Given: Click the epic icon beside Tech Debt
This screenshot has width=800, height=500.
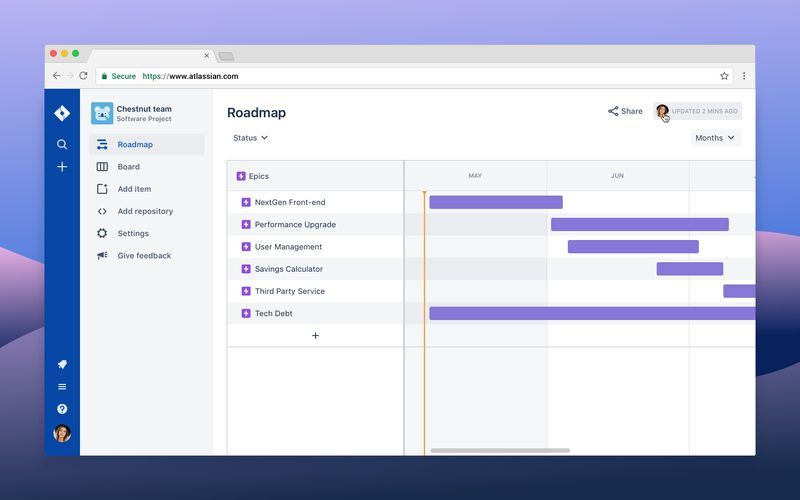Looking at the screenshot, I should (x=246, y=313).
